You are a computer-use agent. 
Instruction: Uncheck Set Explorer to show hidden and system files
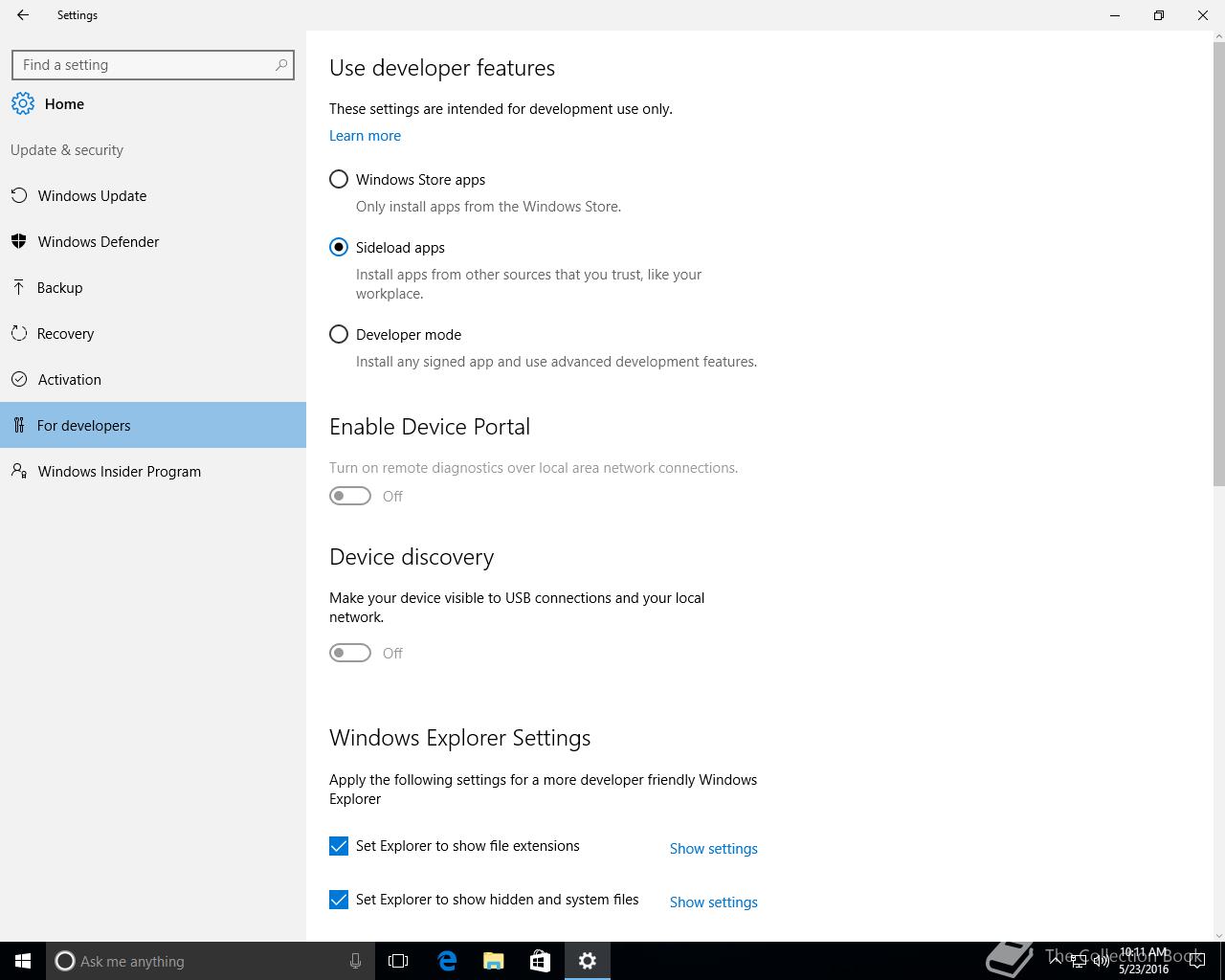(339, 900)
